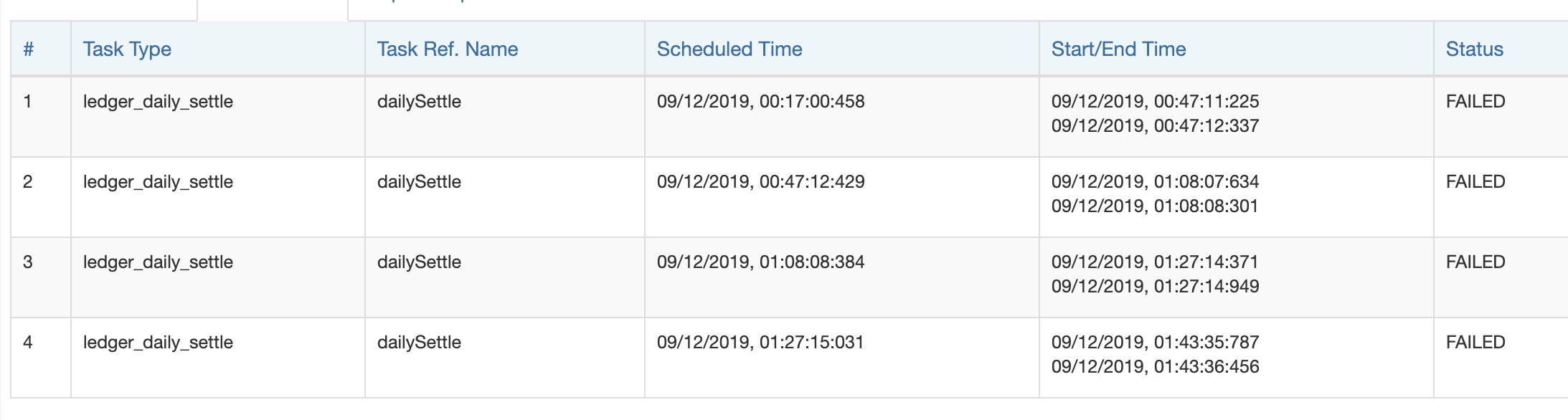Select ledger_daily_settle in row 1
The height and width of the screenshot is (420, 1568).
pos(158,102)
